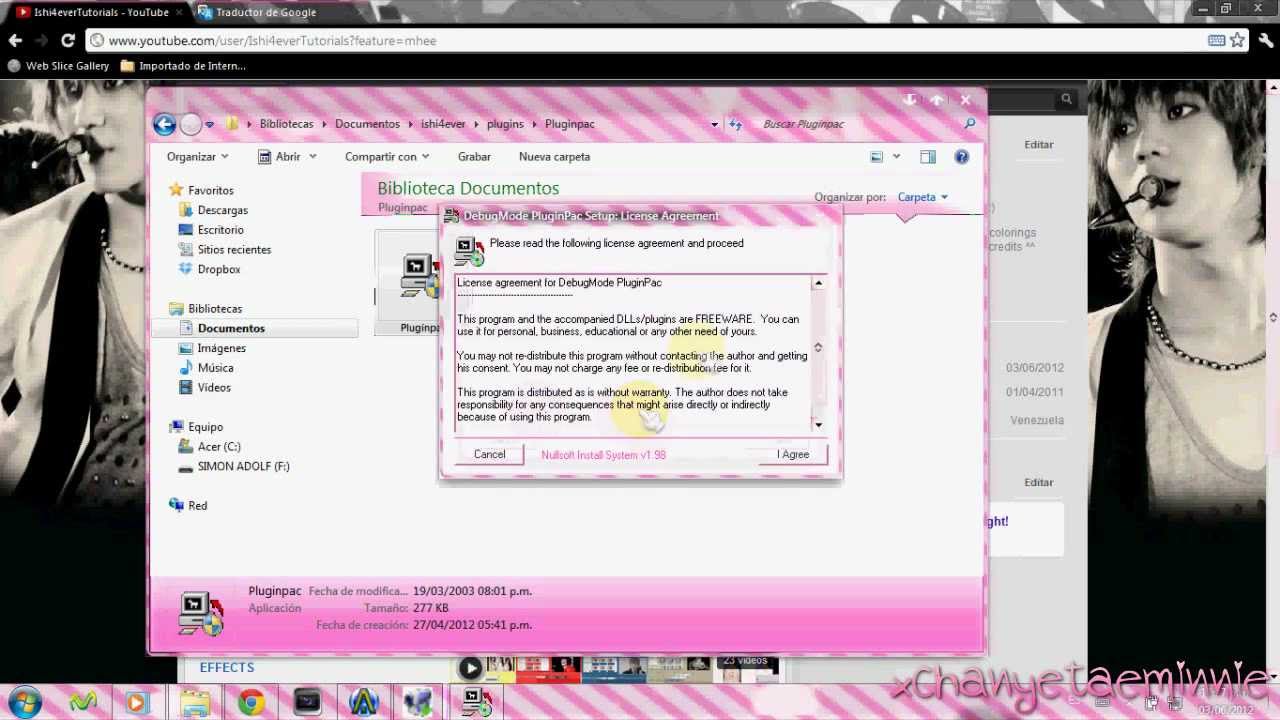This screenshot has height=720, width=1280.
Task: Expand the Abrir dropdown arrow
Action: [x=312, y=157]
